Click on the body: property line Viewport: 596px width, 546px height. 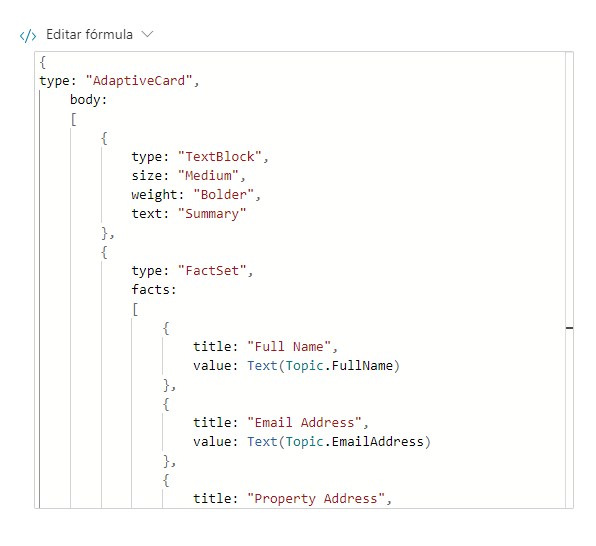89,100
